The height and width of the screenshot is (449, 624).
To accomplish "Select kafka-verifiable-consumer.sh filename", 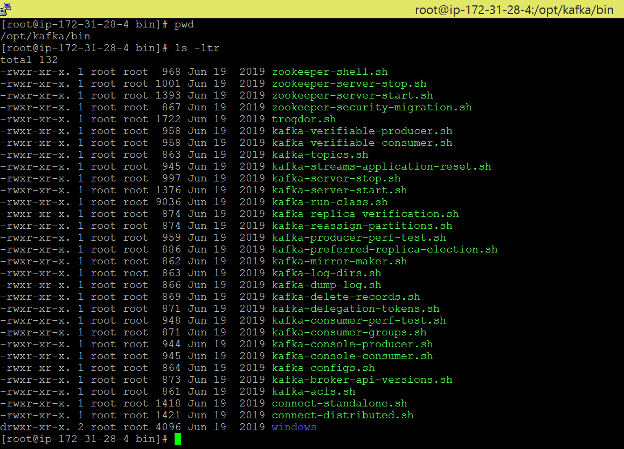I will 362,143.
